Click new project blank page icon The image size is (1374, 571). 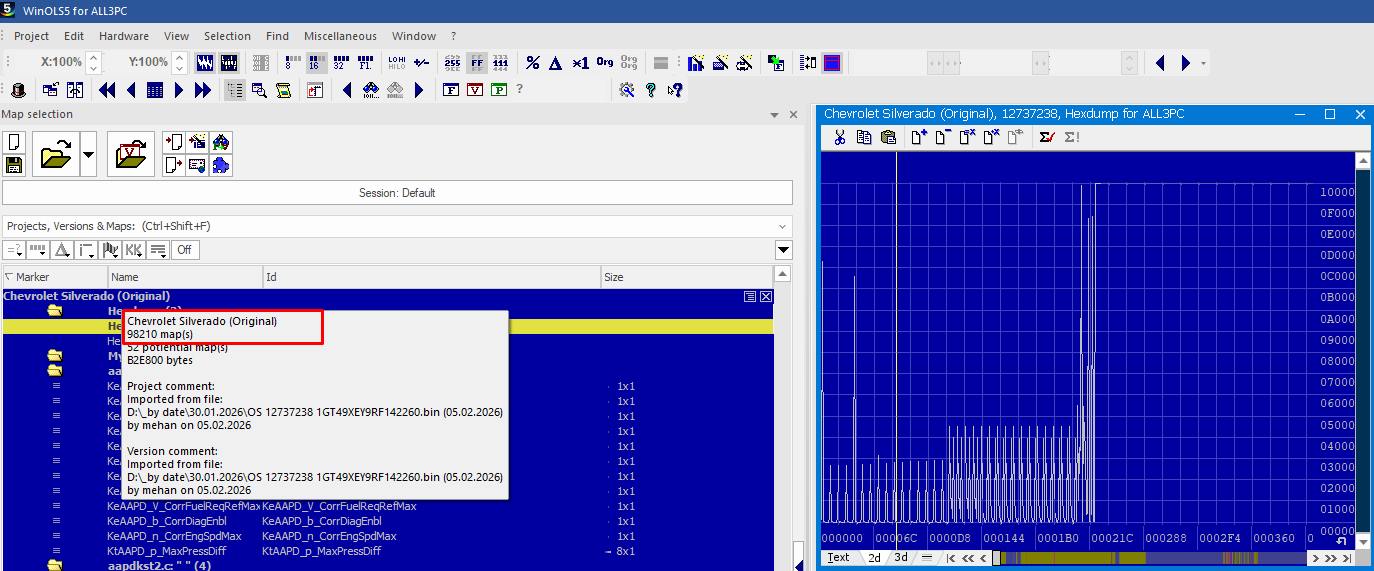[14, 143]
